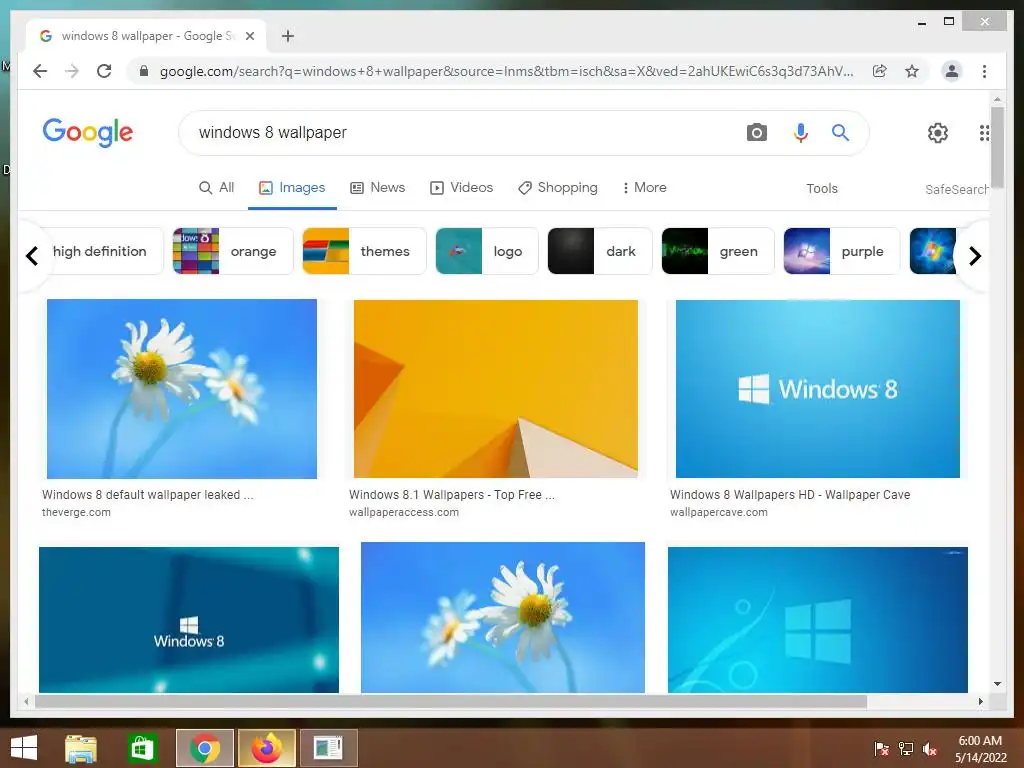Click the muted volume tray icon
Screen dimensions: 1024x768
point(930,749)
